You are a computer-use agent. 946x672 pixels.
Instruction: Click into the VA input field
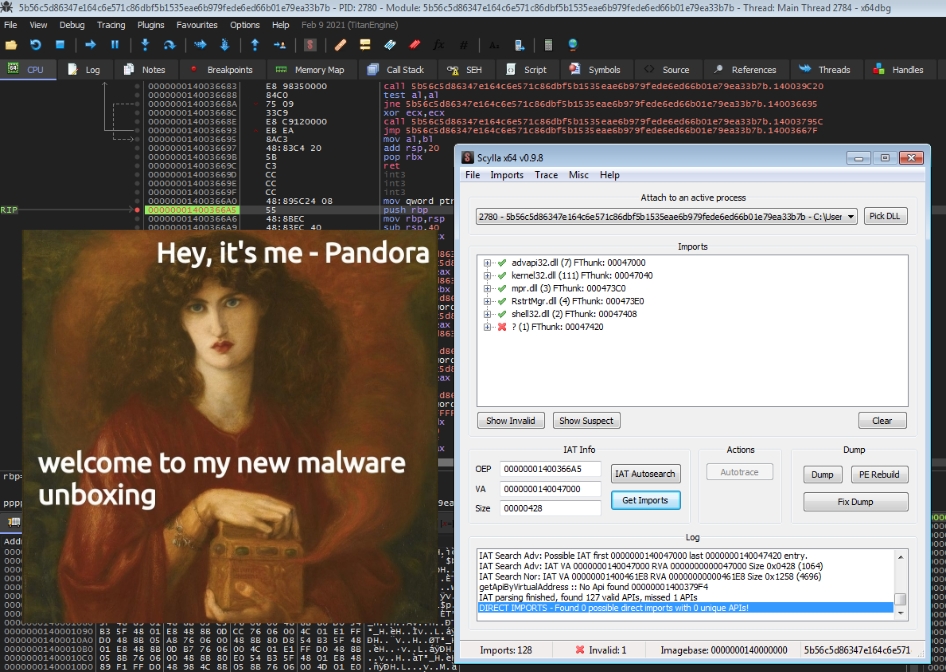(x=550, y=489)
